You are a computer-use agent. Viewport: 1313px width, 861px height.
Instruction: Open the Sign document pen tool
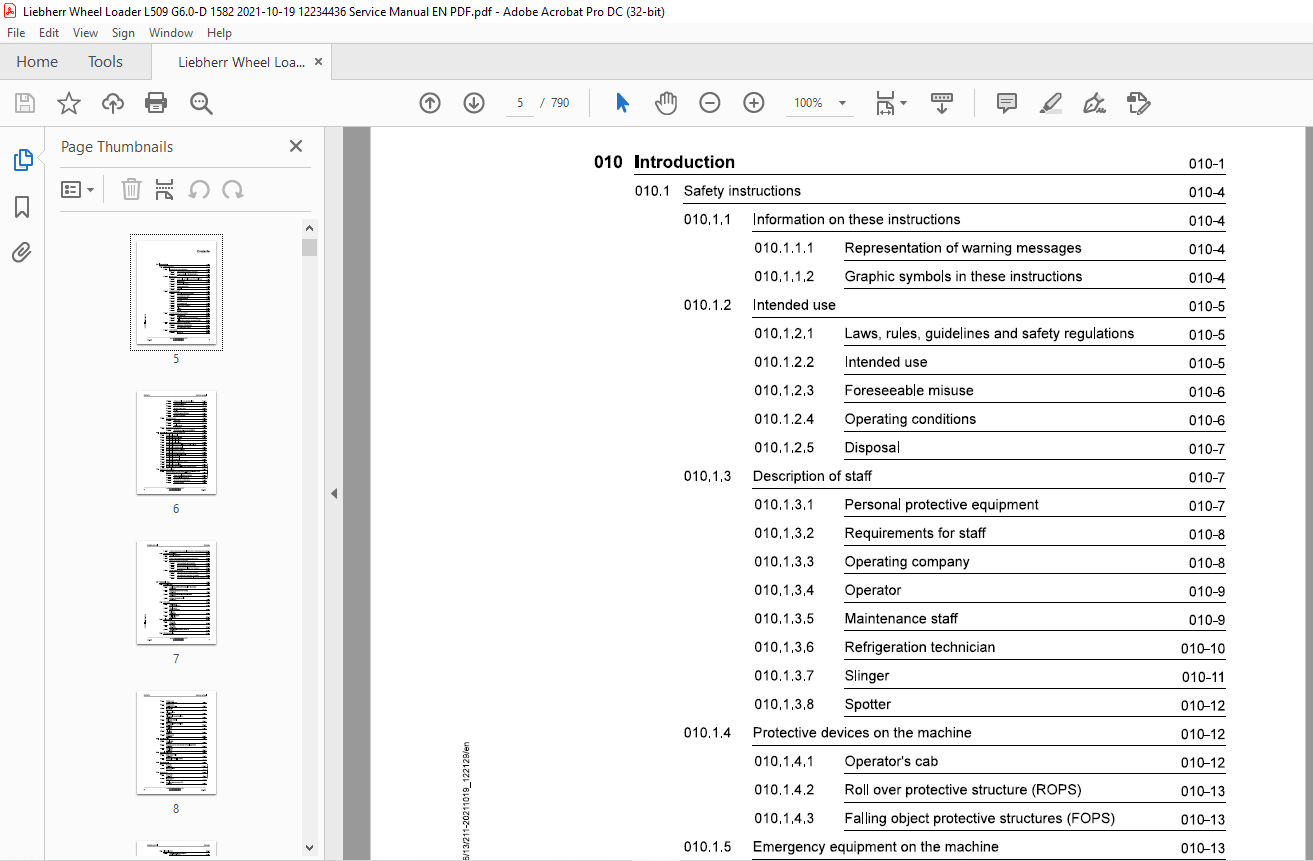point(1095,103)
